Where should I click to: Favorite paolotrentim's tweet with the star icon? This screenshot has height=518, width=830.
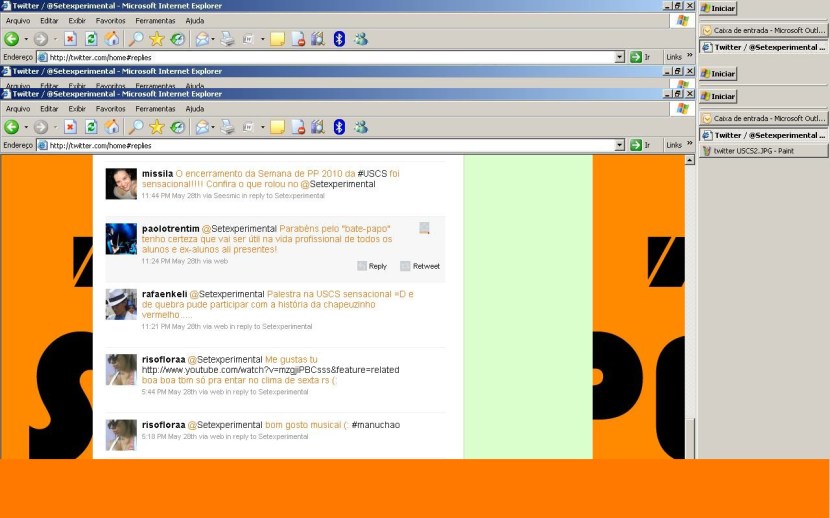(424, 229)
